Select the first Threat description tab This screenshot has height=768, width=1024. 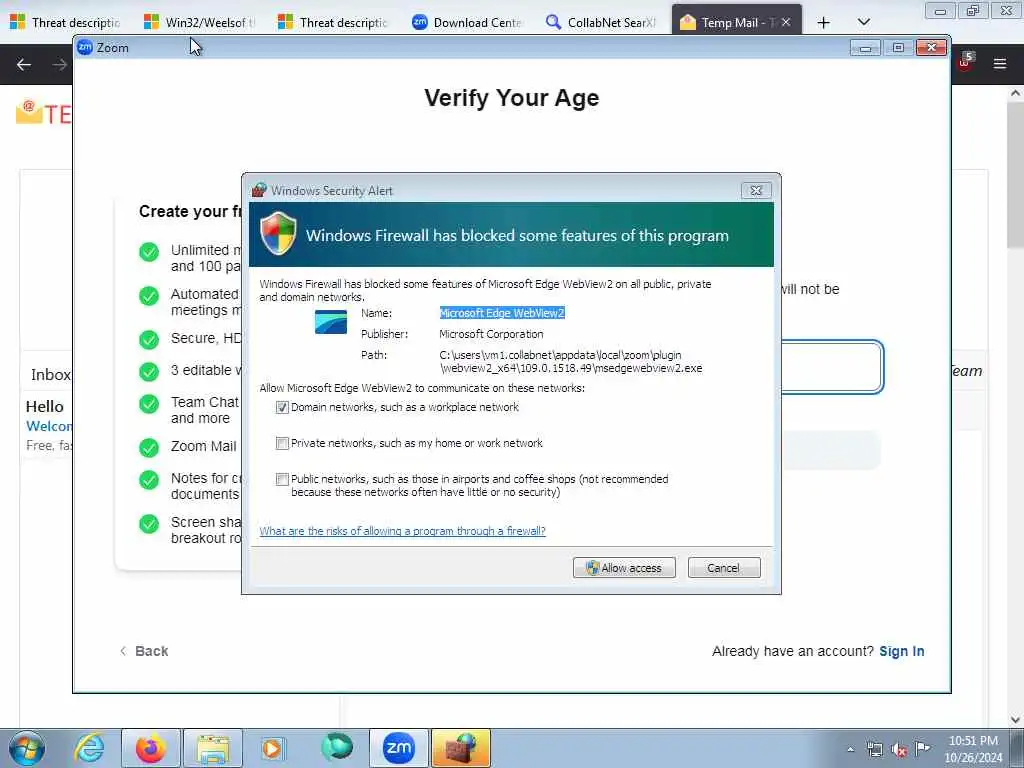pyautogui.click(x=65, y=22)
